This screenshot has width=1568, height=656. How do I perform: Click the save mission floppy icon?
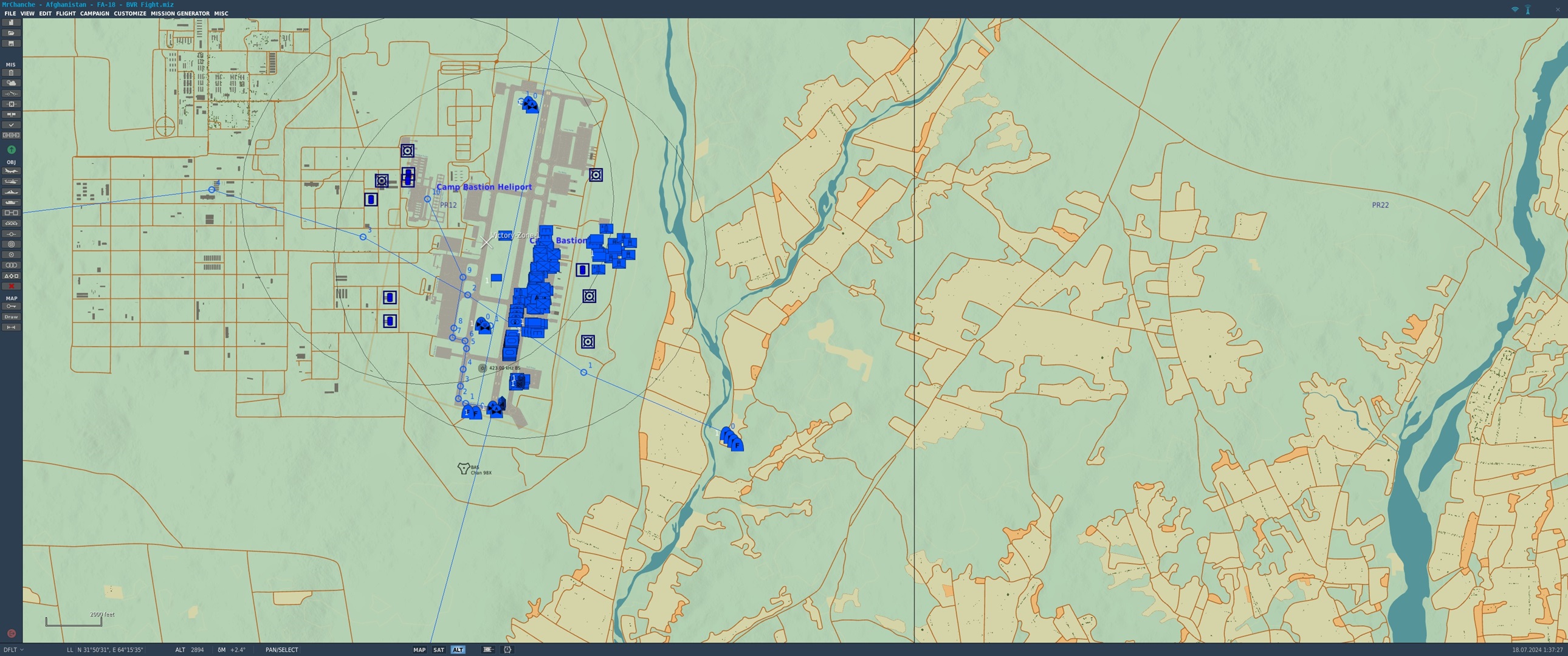[11, 43]
